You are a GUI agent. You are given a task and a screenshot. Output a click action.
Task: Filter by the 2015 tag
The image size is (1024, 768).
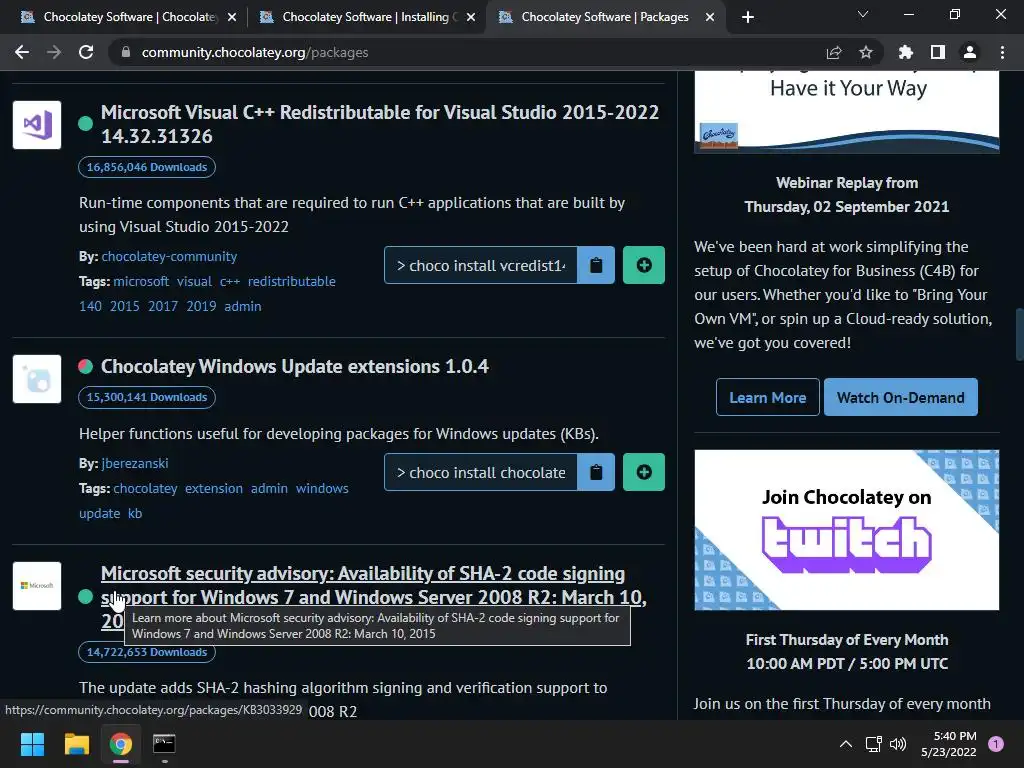coord(125,306)
